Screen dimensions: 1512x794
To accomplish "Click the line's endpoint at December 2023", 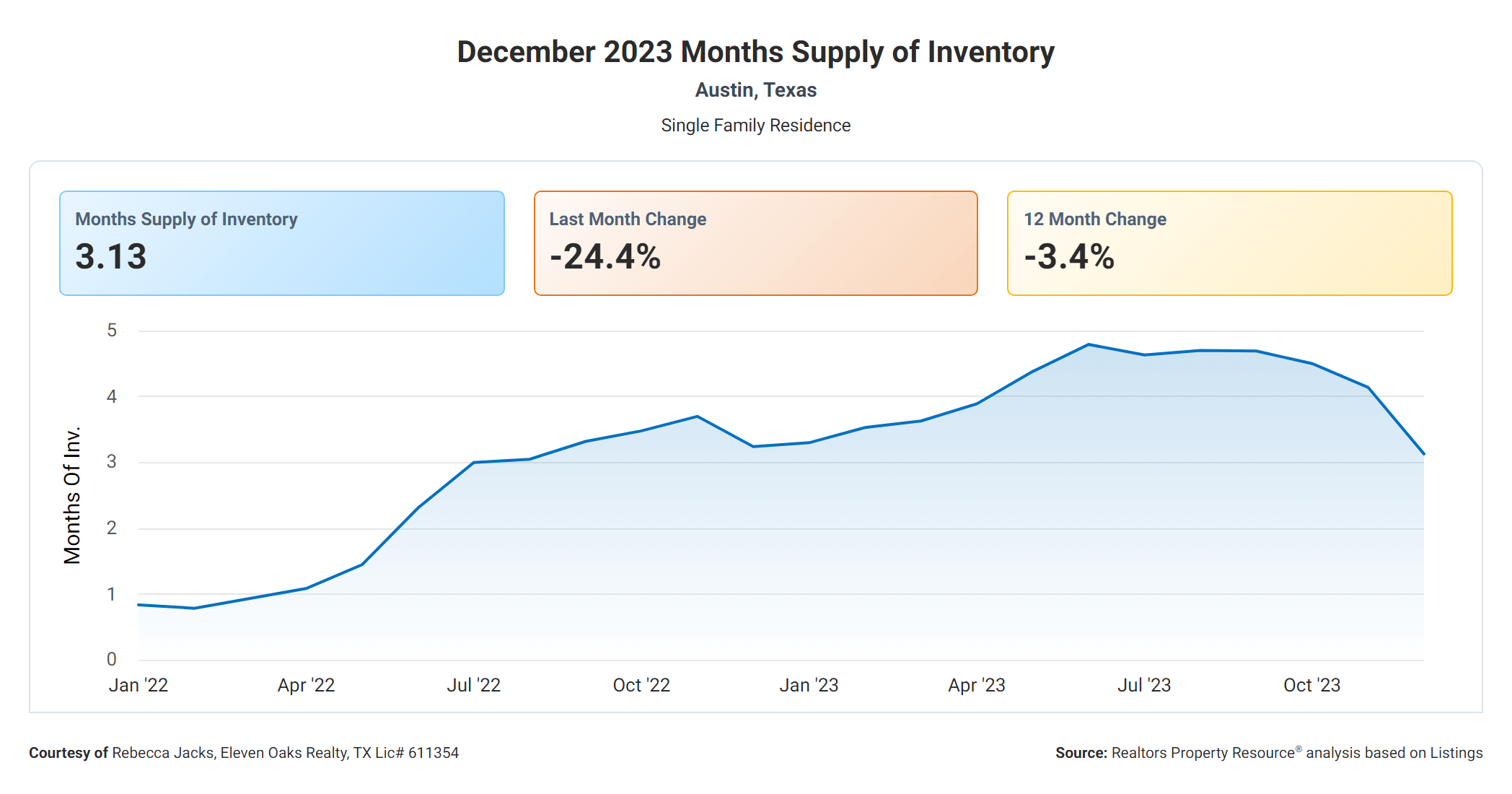I will point(1423,453).
